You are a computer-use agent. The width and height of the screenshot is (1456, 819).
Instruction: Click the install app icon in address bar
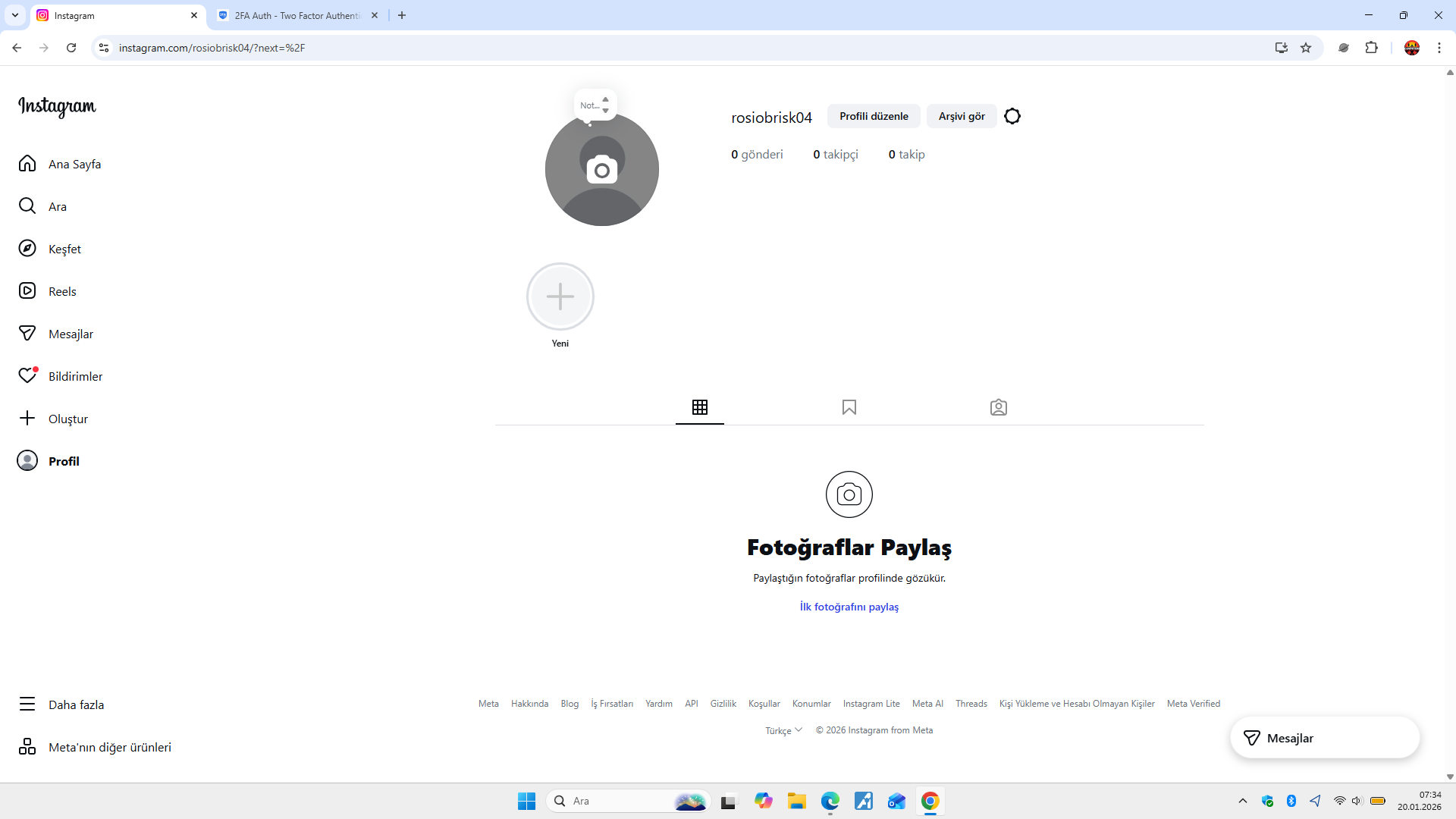[1282, 48]
